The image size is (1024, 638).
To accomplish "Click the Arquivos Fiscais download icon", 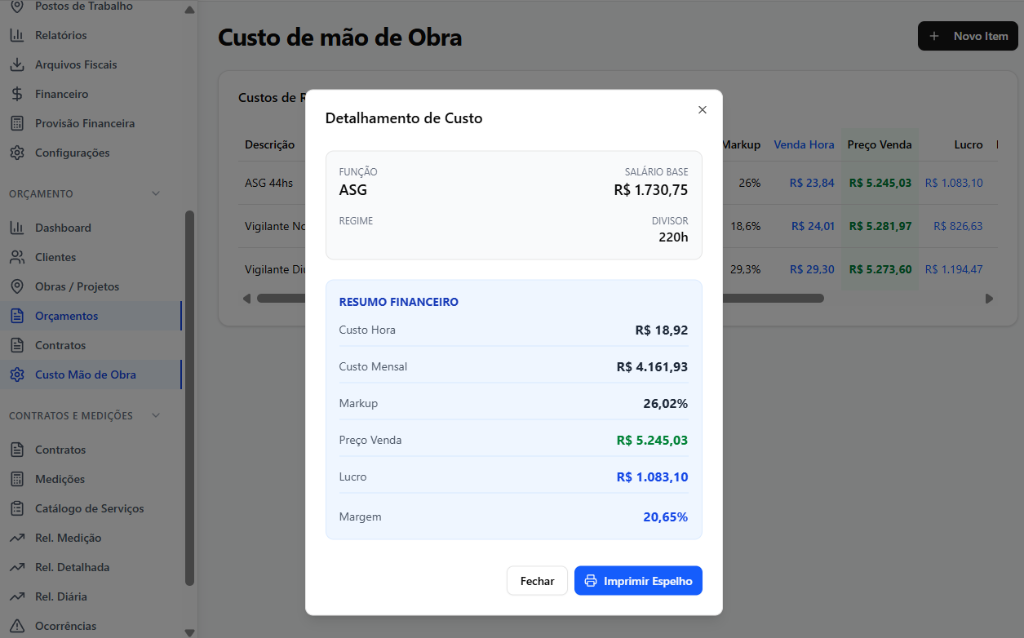I will 17,65.
